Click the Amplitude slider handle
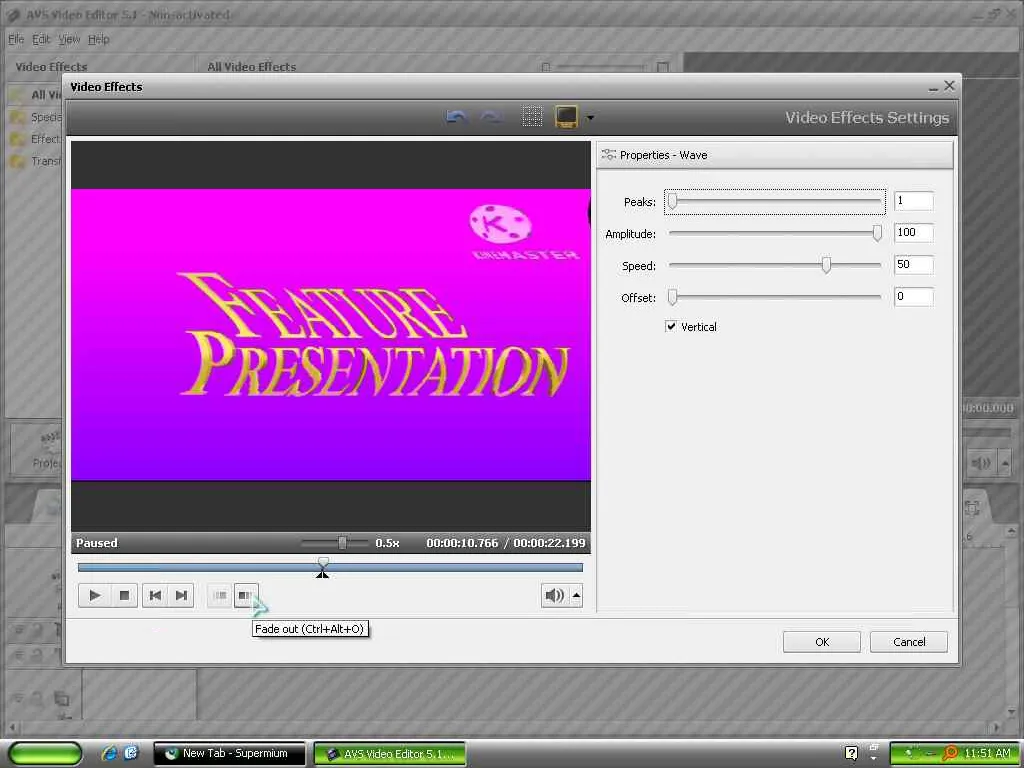The width and height of the screenshot is (1024, 768). pyautogui.click(x=877, y=233)
